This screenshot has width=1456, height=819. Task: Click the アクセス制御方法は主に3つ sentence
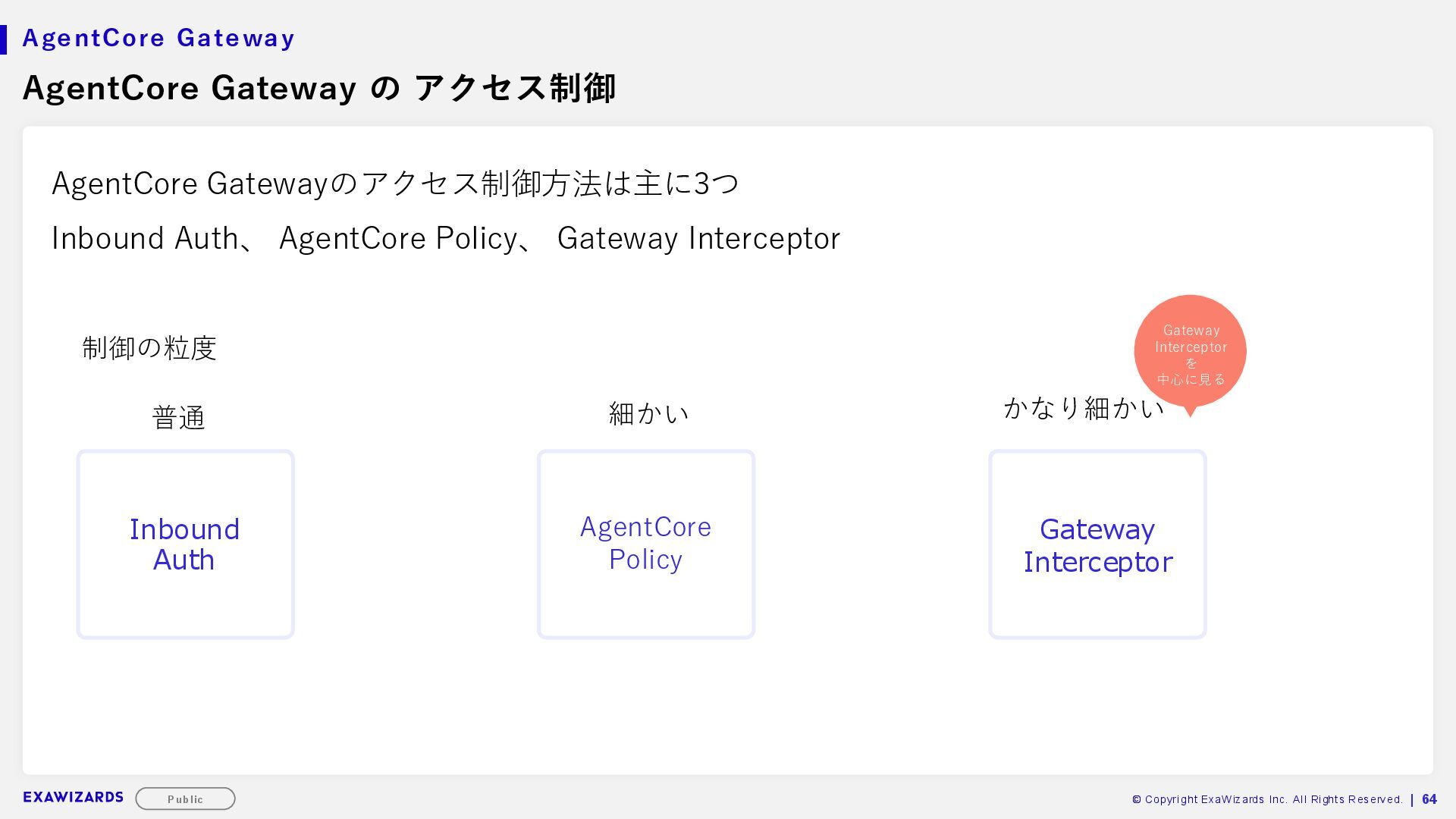394,184
